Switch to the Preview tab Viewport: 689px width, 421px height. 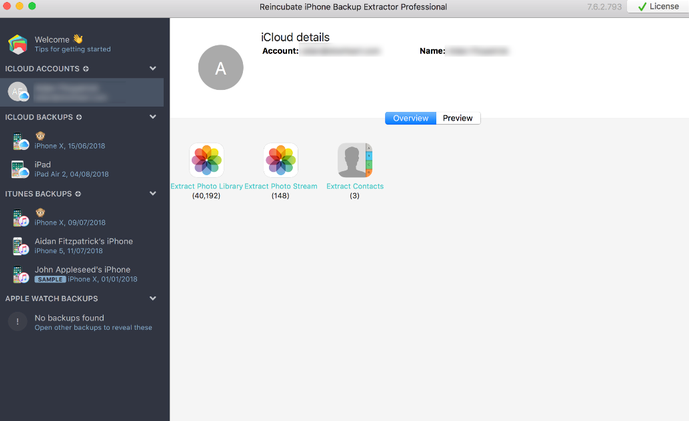tap(458, 118)
